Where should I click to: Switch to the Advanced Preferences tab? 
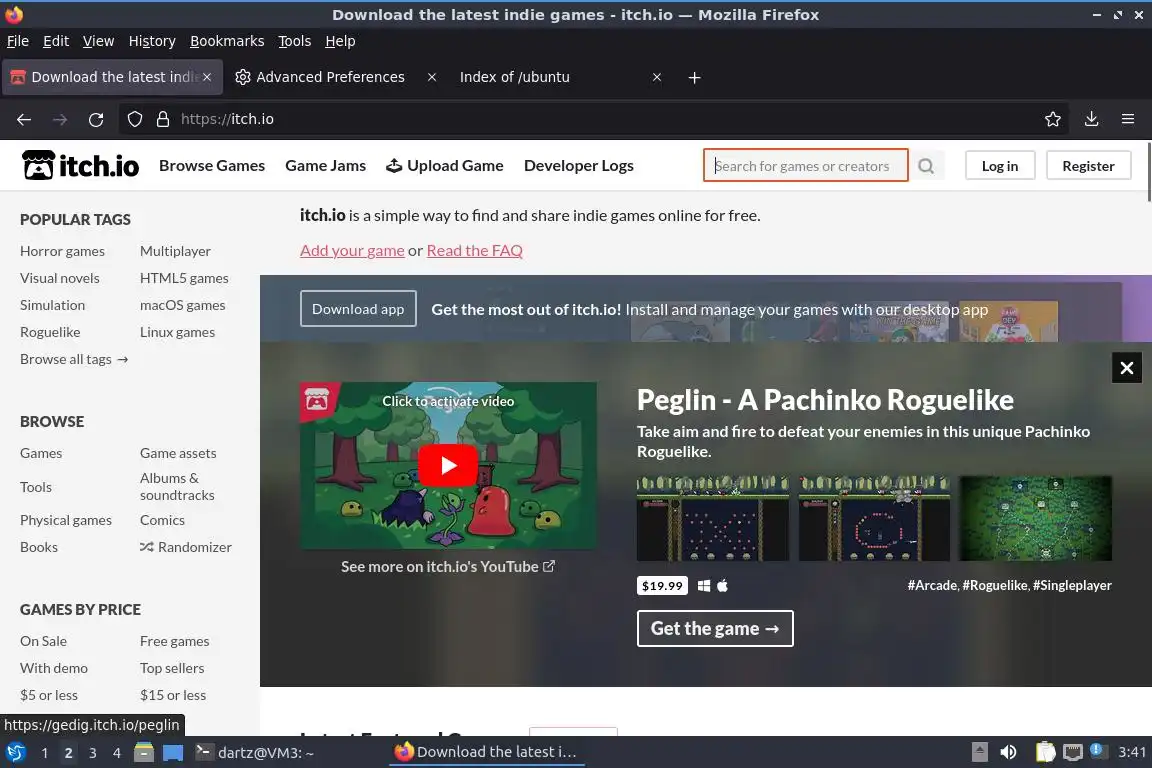click(331, 77)
